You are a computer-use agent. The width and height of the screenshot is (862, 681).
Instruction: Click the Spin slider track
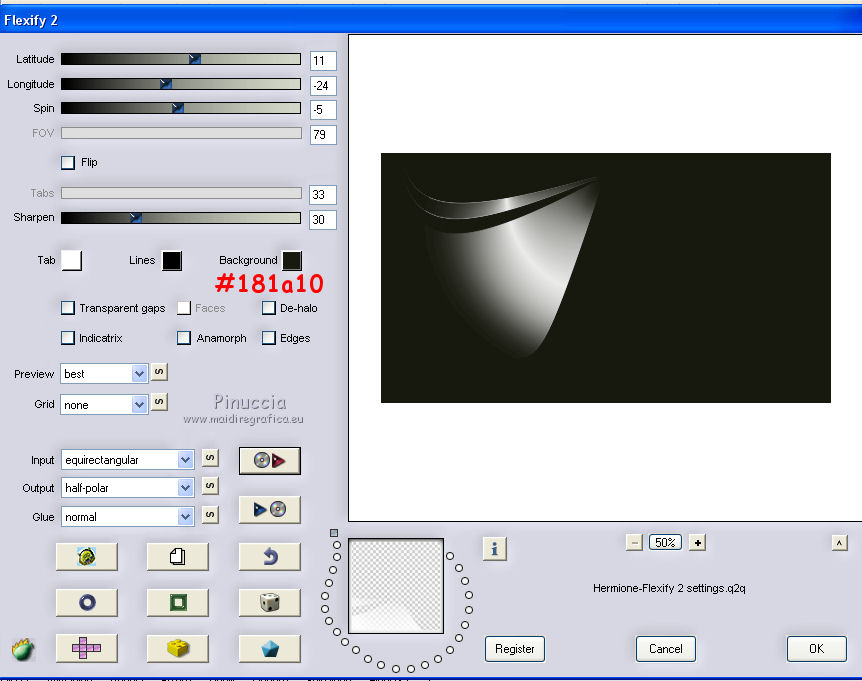(181, 108)
